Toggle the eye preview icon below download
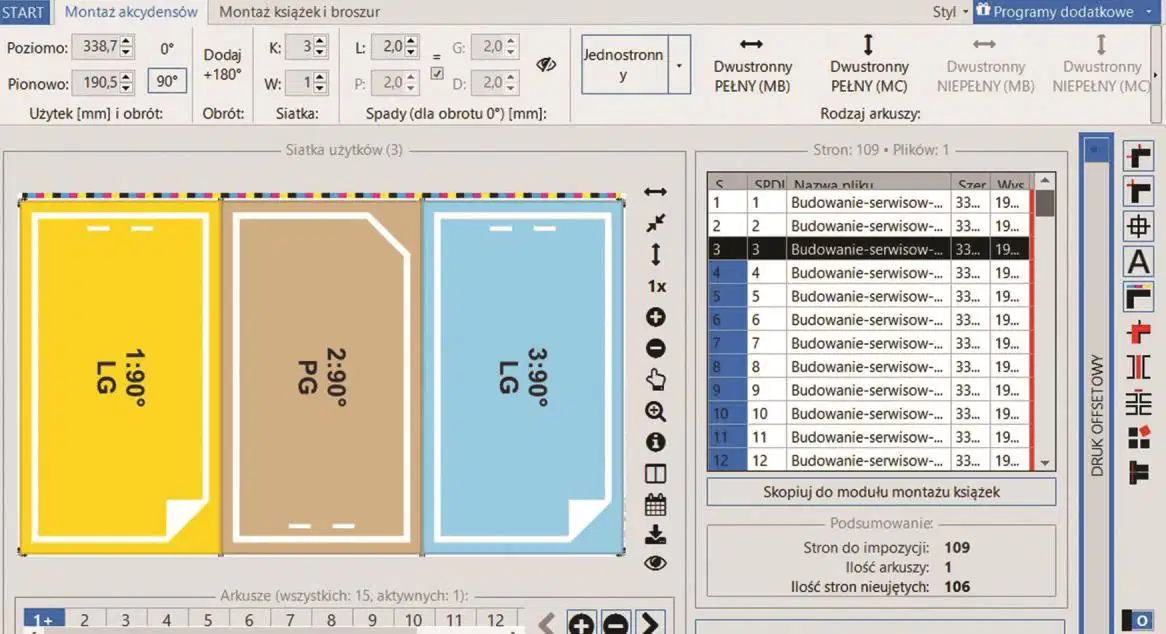 tap(655, 563)
